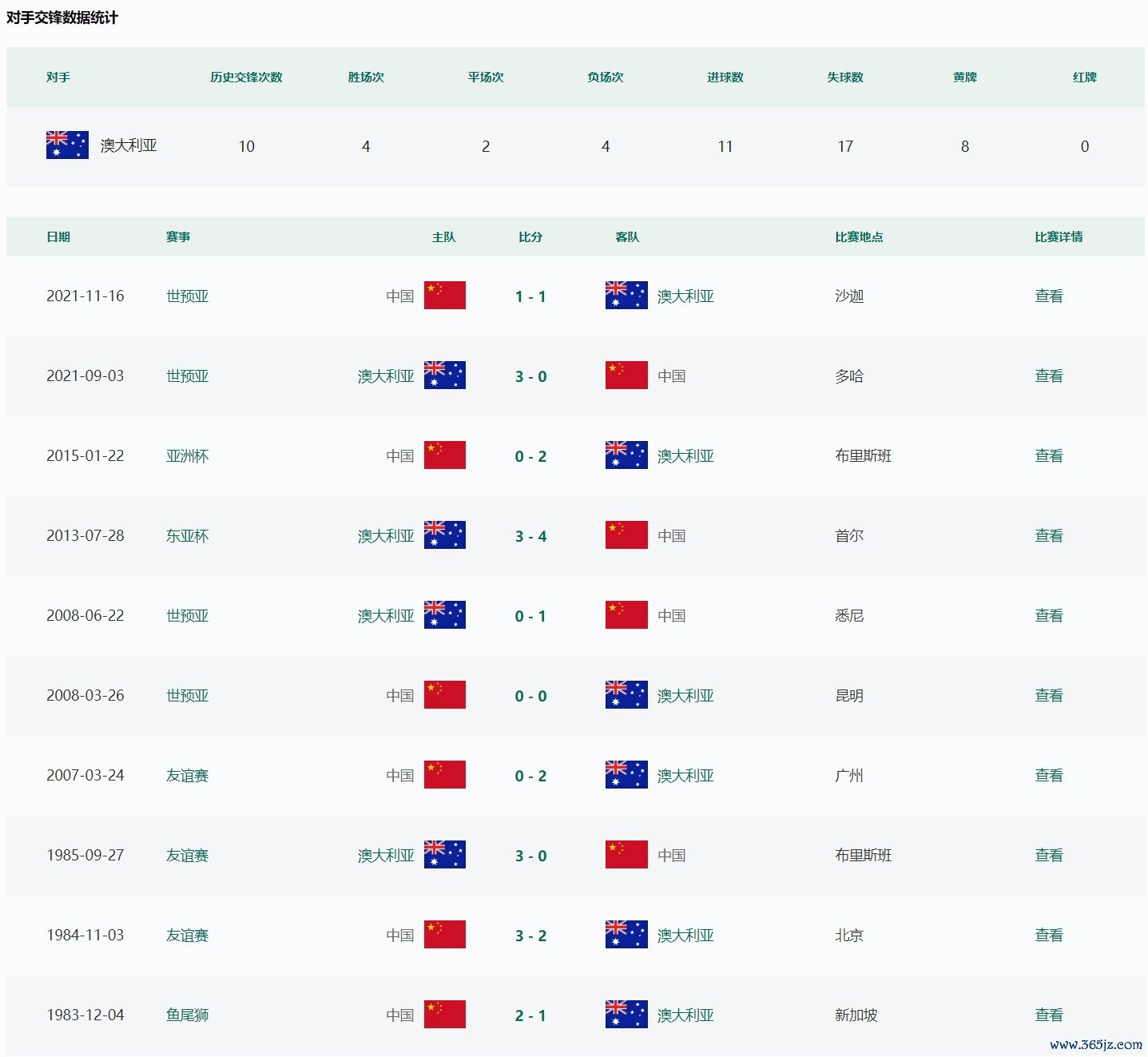Click 友谊赛 link for 2007-03-24

coord(187,776)
